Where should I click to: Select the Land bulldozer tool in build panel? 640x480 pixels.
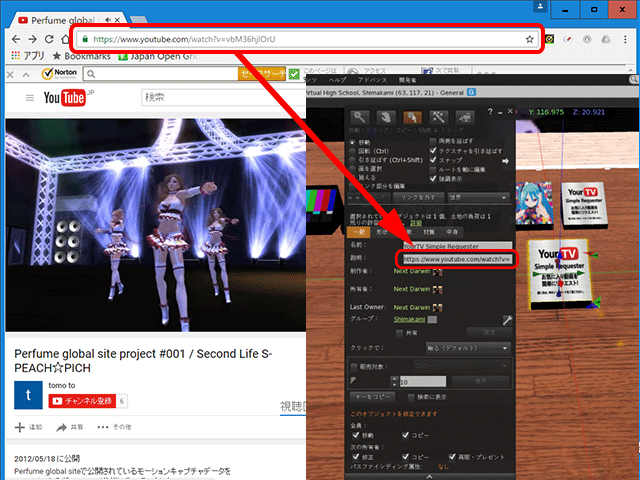pos(465,117)
